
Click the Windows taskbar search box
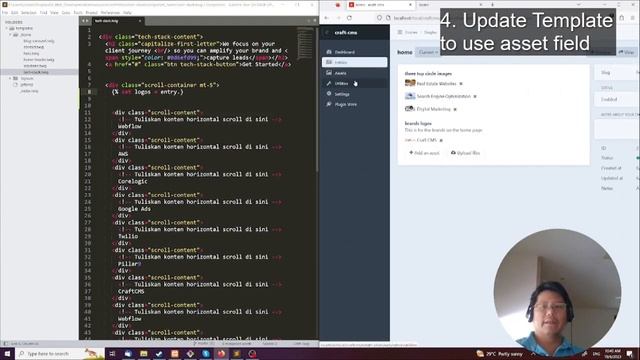coord(60,353)
